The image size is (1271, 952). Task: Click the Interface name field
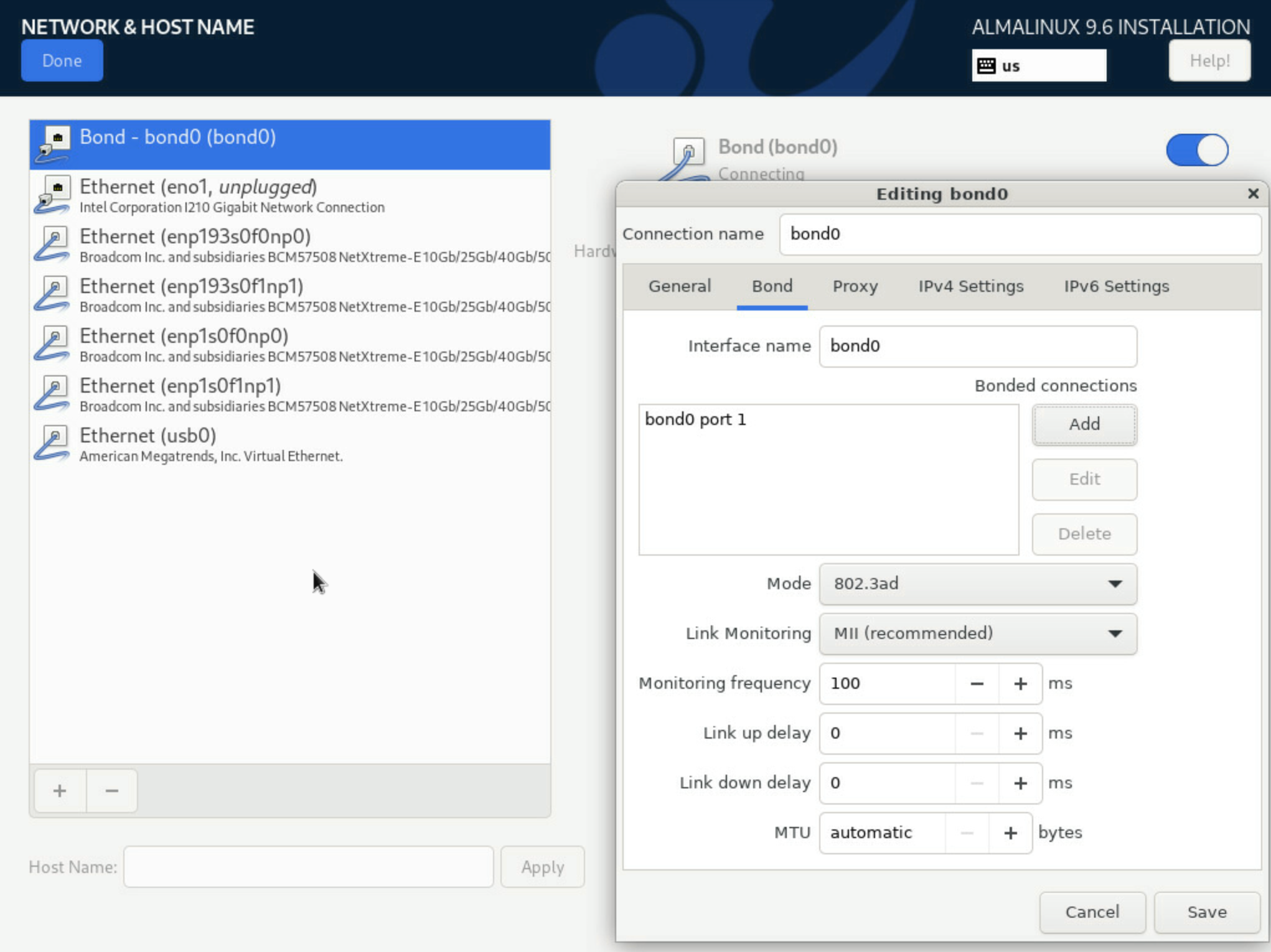(978, 346)
